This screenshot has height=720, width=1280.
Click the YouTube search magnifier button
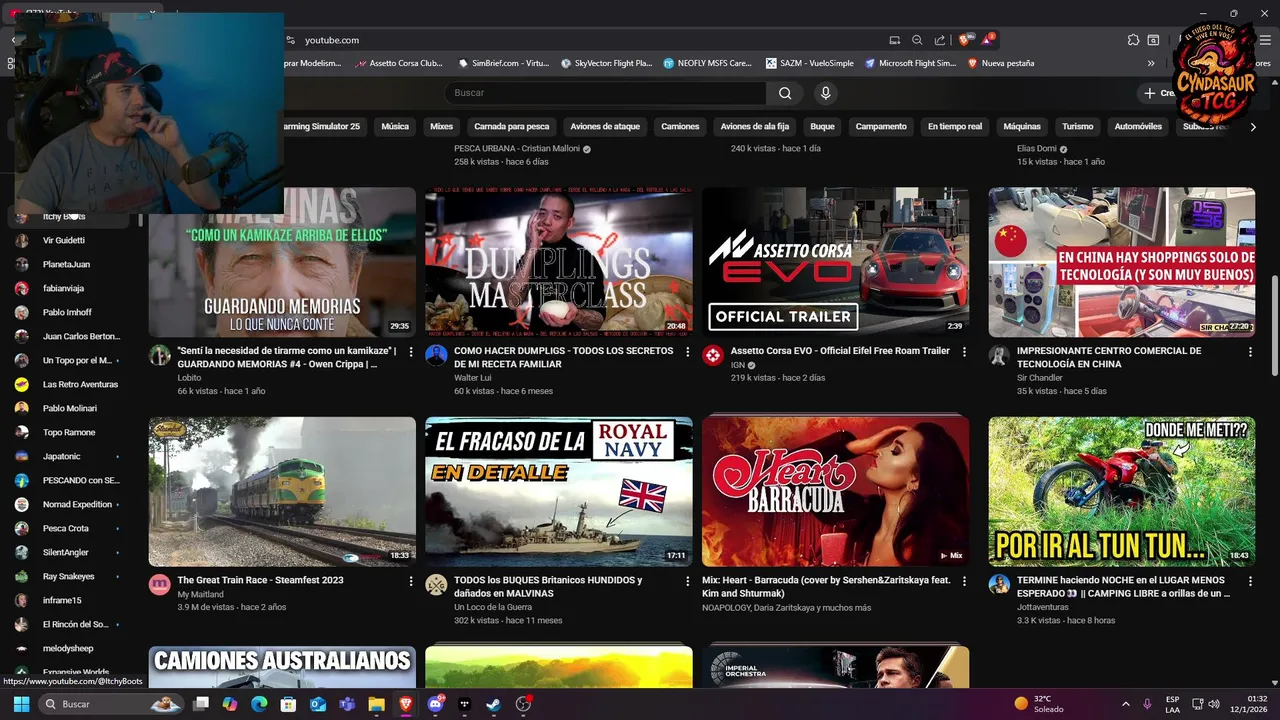coord(785,93)
